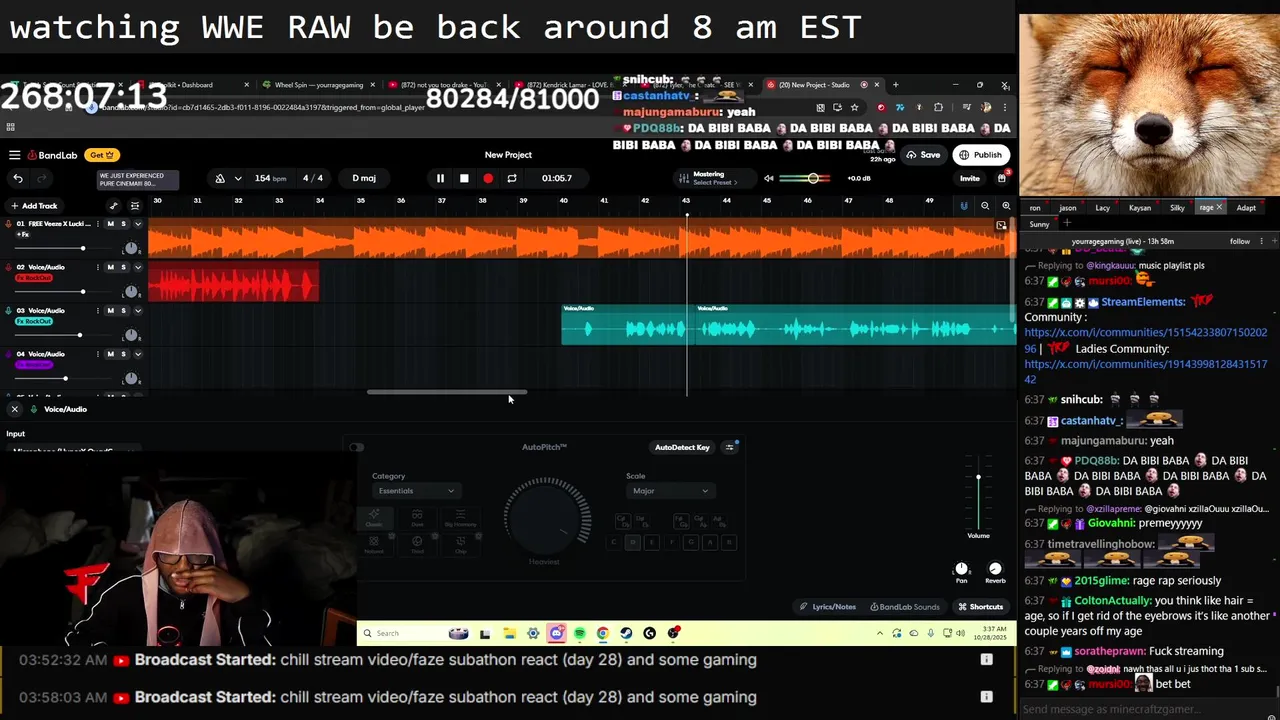The image size is (1280, 720).
Task: Click the Save button
Action: click(x=923, y=155)
